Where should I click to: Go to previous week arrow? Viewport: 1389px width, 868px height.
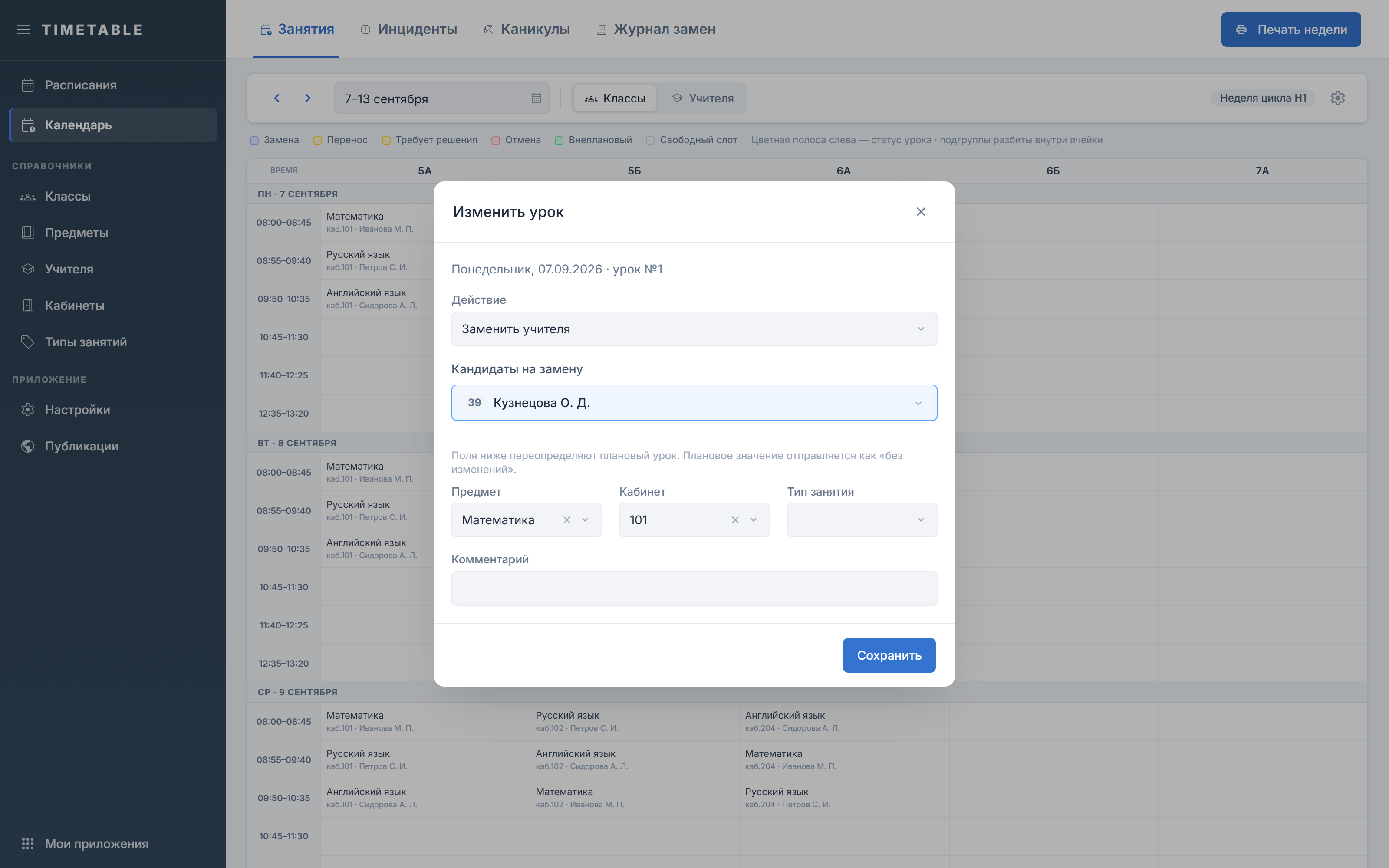(x=276, y=98)
